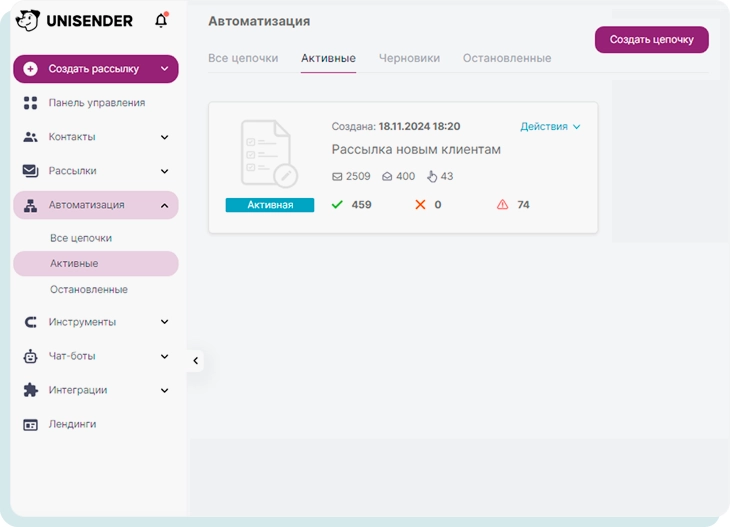Expand the Рассылки menu chevron
The height and width of the screenshot is (527, 730).
pyautogui.click(x=164, y=171)
